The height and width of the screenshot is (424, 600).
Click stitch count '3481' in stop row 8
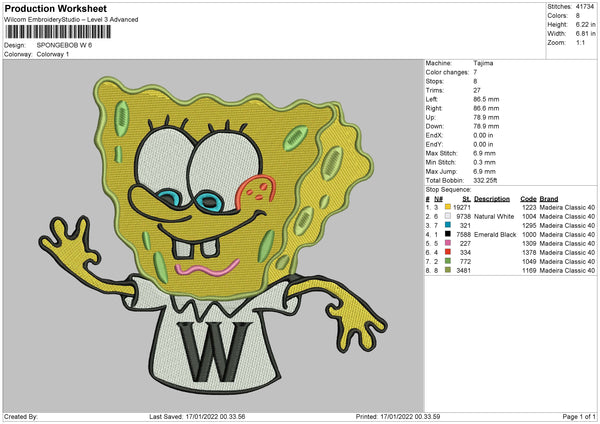[x=463, y=271]
